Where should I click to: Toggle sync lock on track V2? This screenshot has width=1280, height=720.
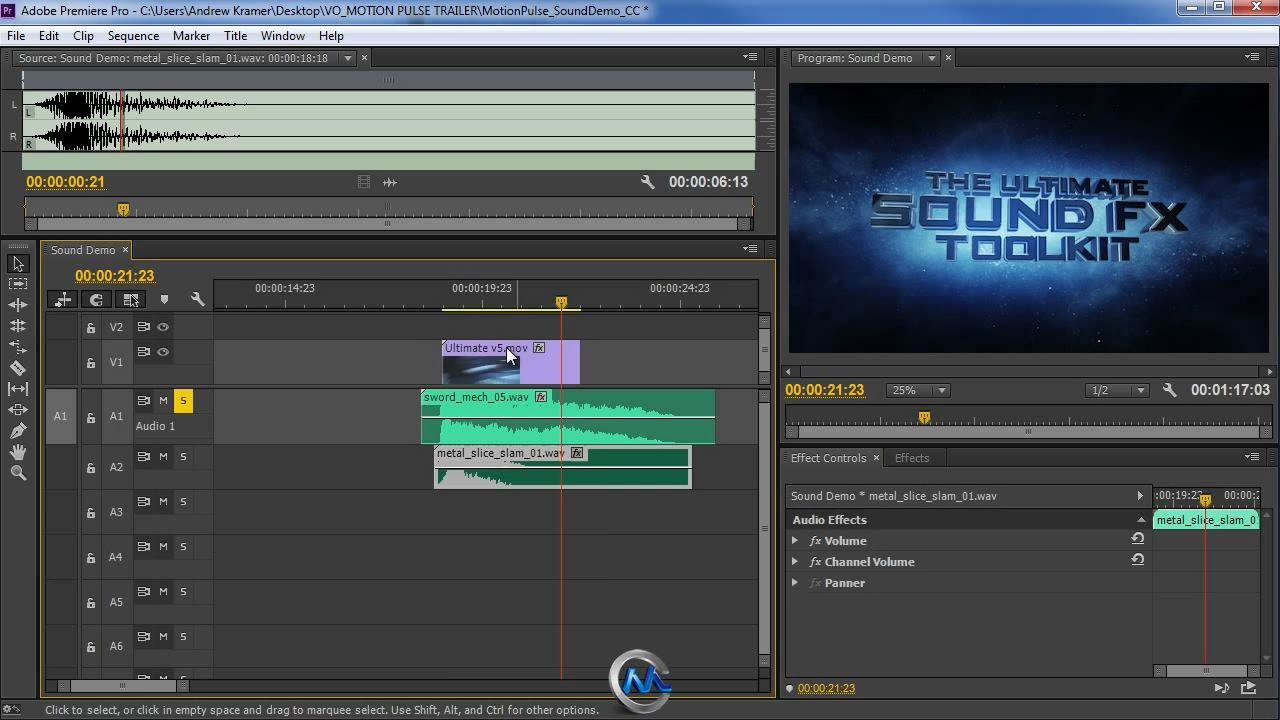[x=144, y=327]
